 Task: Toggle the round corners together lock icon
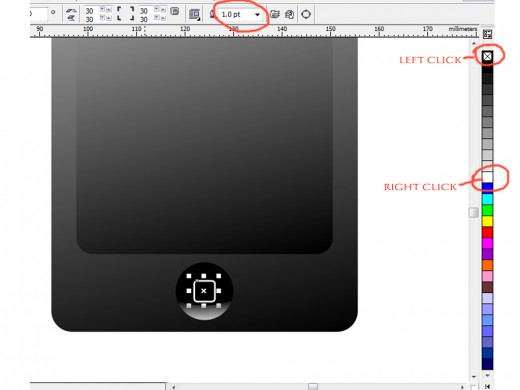(x=174, y=11)
